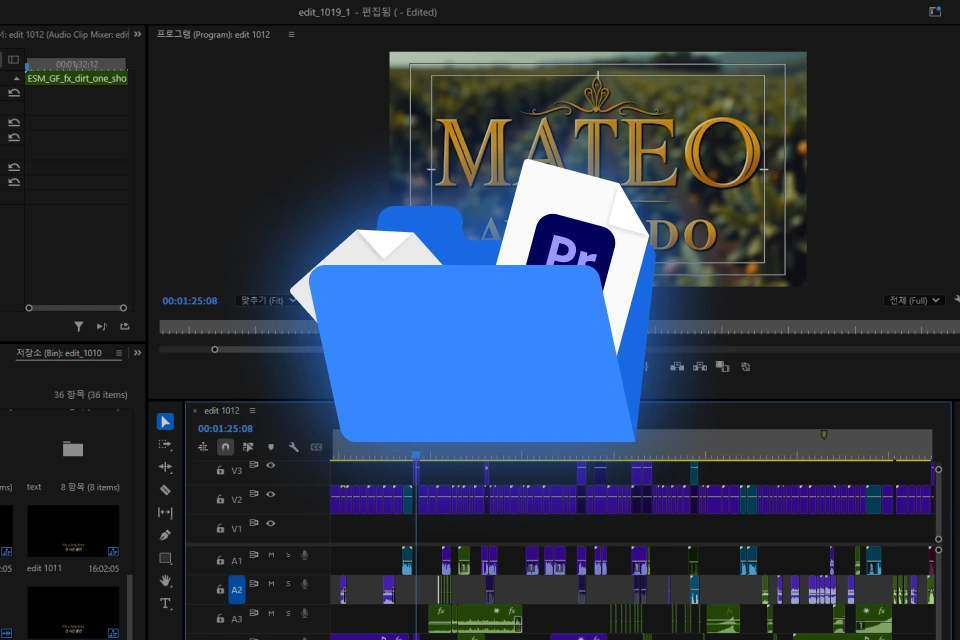The width and height of the screenshot is (960, 640).
Task: Select the Program: edit 1012 tab
Action: pos(213,34)
